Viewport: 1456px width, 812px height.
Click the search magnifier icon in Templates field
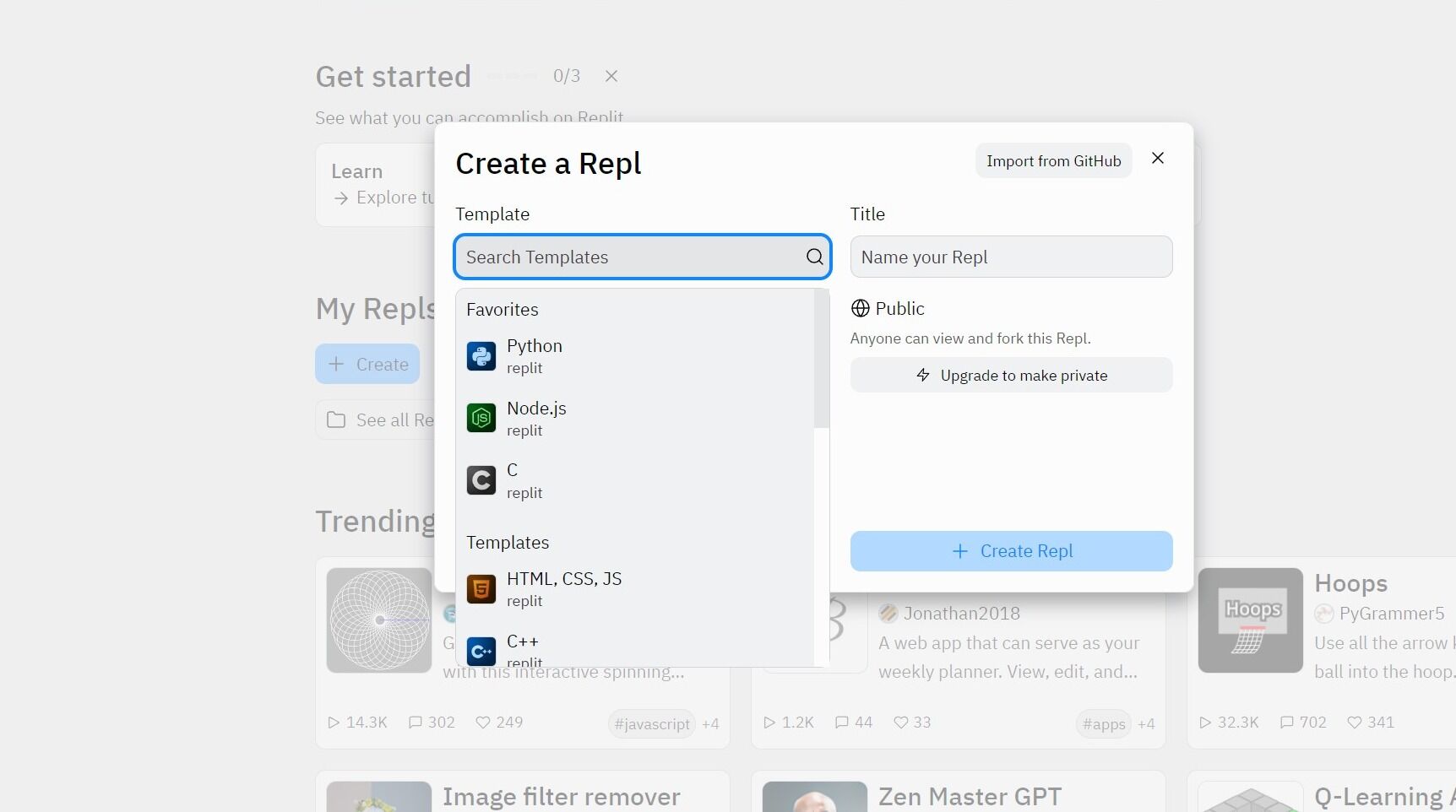[814, 257]
